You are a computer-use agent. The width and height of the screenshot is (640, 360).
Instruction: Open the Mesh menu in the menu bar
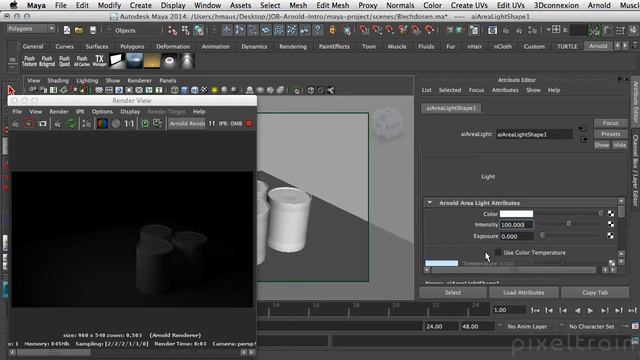298,5
